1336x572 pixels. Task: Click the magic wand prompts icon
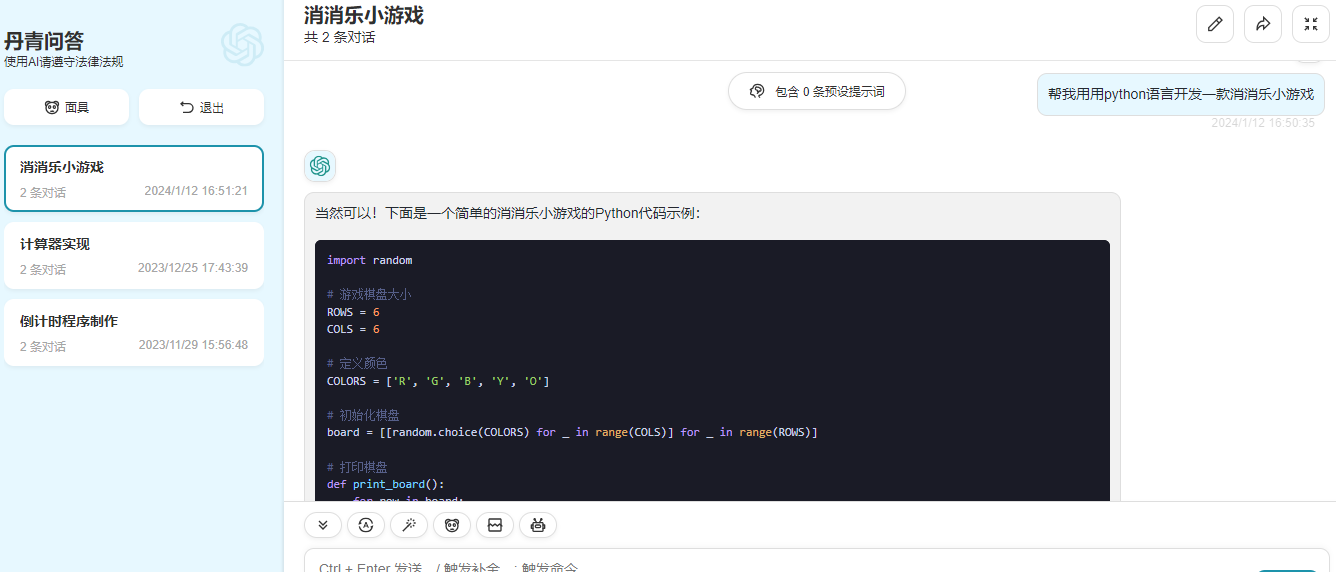coord(409,525)
